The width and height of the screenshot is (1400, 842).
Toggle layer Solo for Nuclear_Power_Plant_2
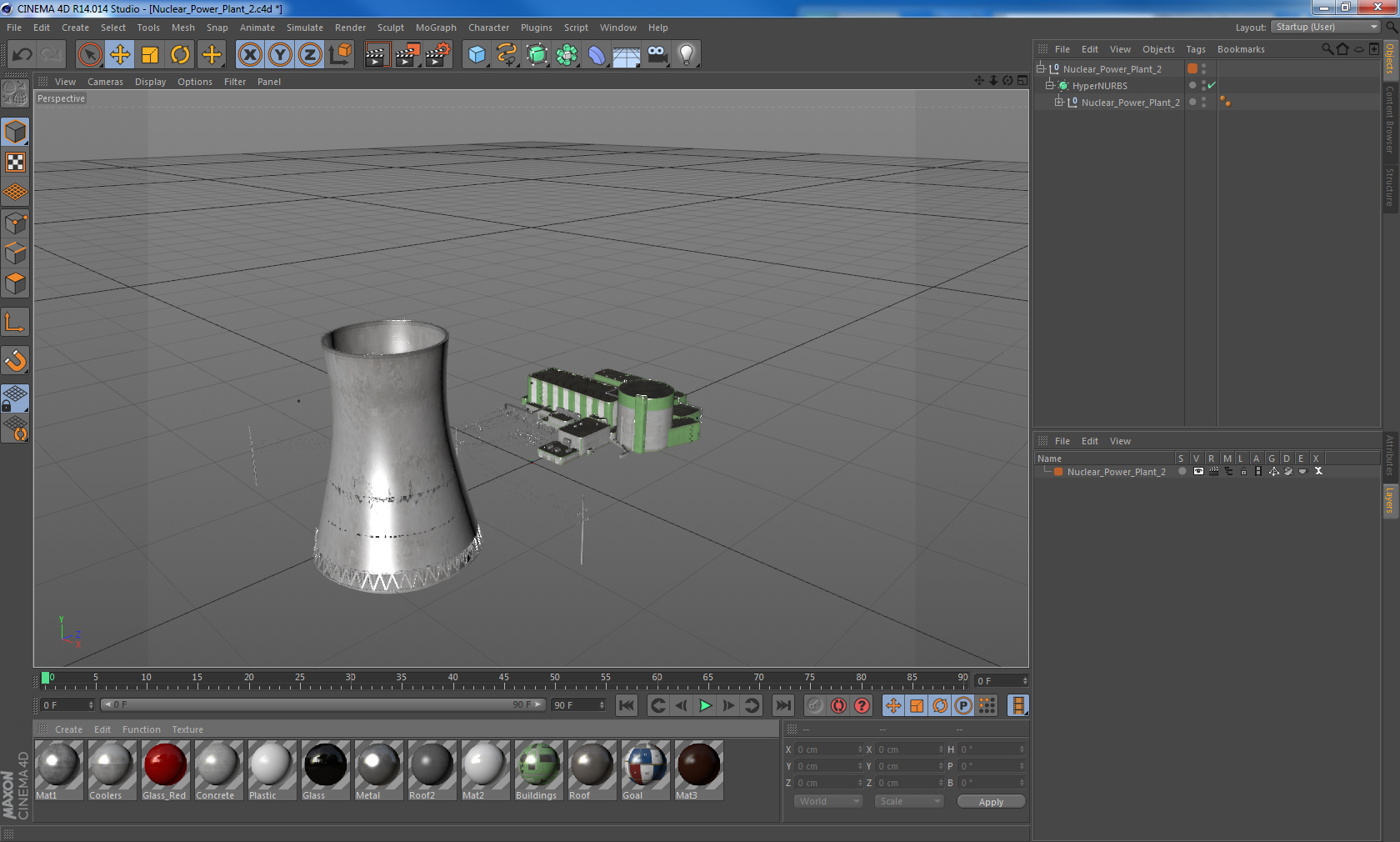click(x=1182, y=471)
